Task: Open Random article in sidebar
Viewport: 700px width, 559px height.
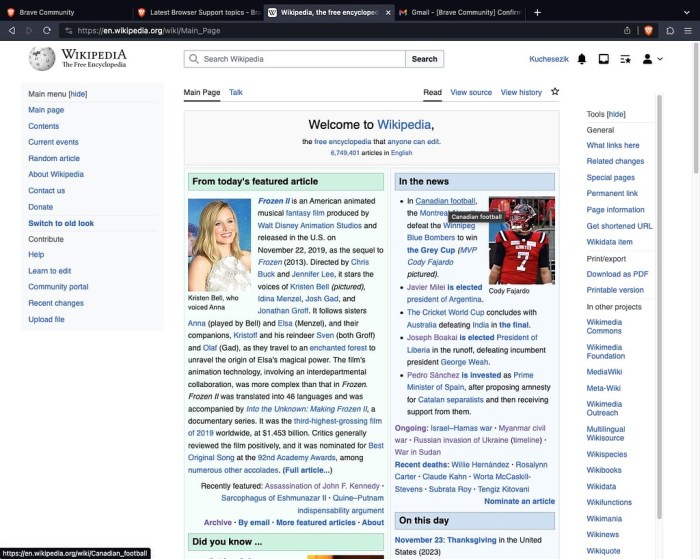Action: [x=54, y=158]
